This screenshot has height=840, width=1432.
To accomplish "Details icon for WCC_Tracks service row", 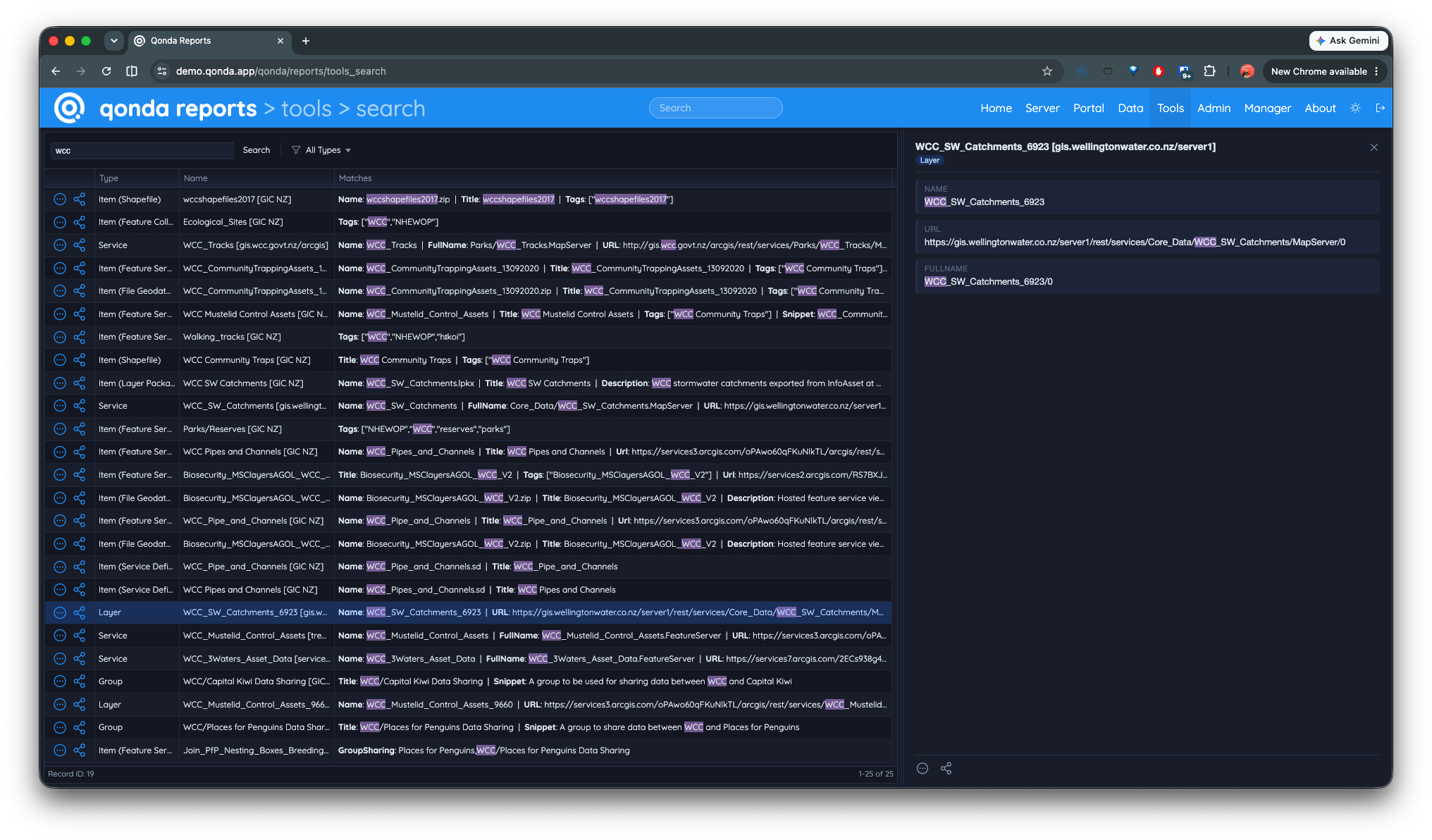I will (x=60, y=245).
